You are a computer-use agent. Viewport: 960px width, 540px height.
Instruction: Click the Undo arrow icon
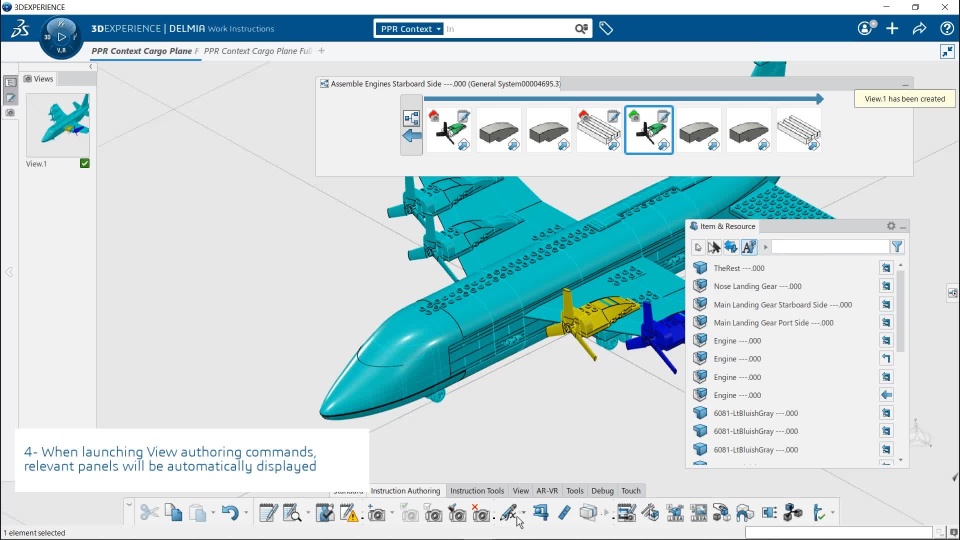pyautogui.click(x=230, y=512)
